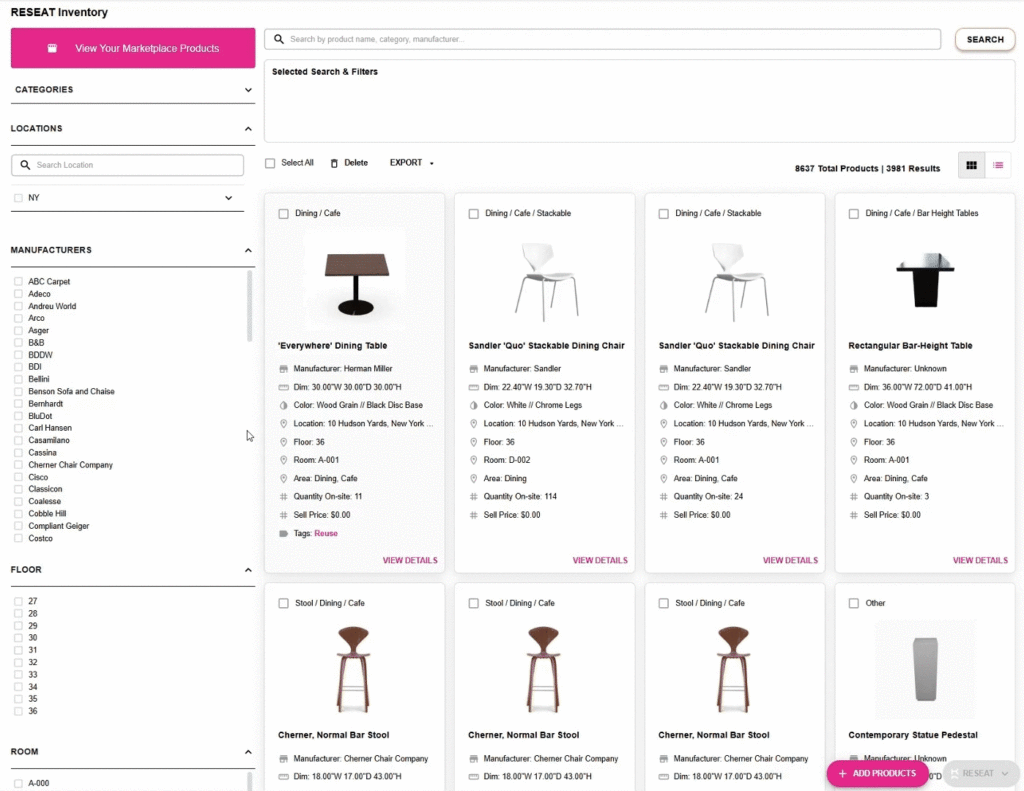Click the Contemporary Statue Pedestal thumbnail
This screenshot has width=1024, height=791.
coord(924,662)
